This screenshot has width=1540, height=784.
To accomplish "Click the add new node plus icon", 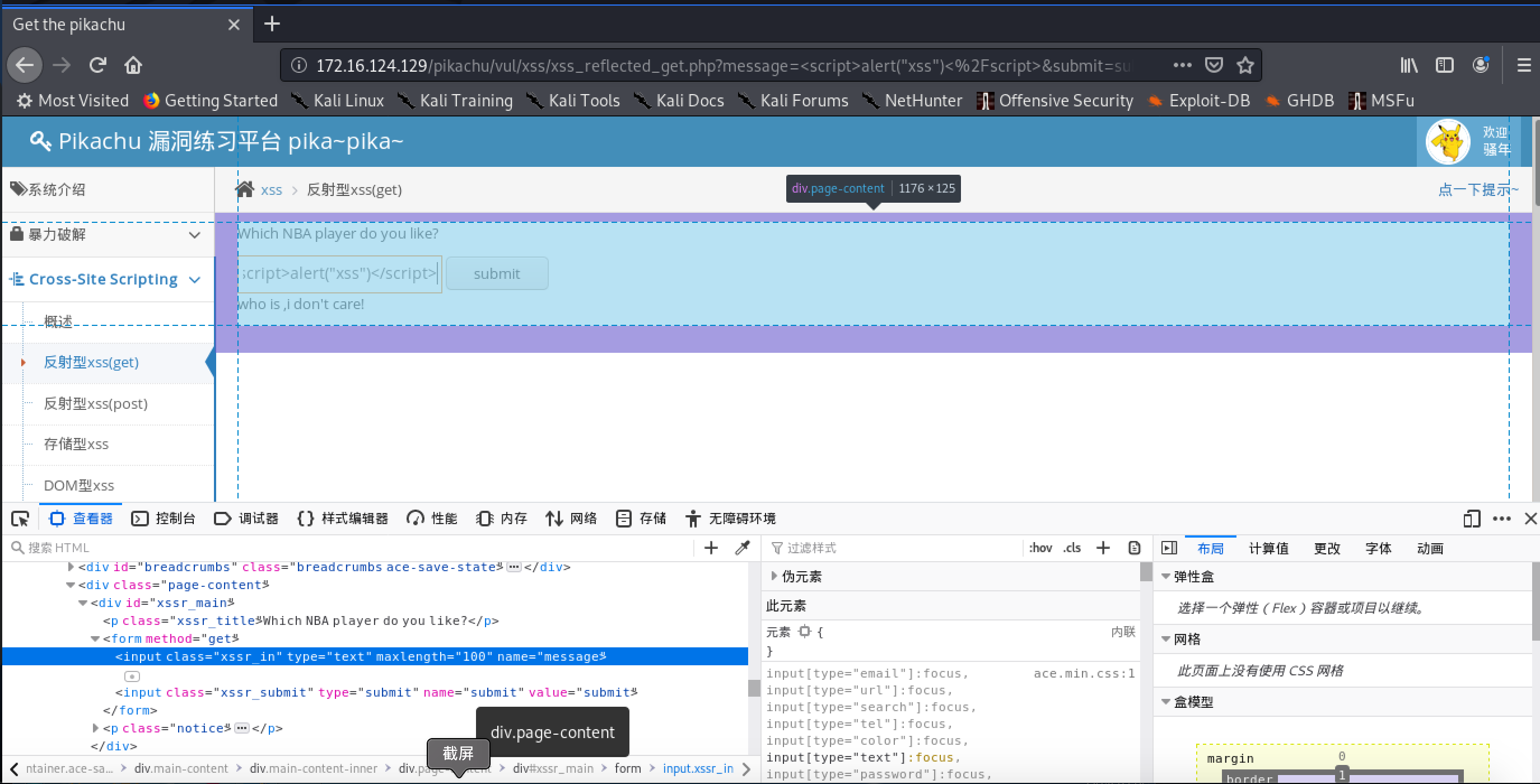I will 711,548.
